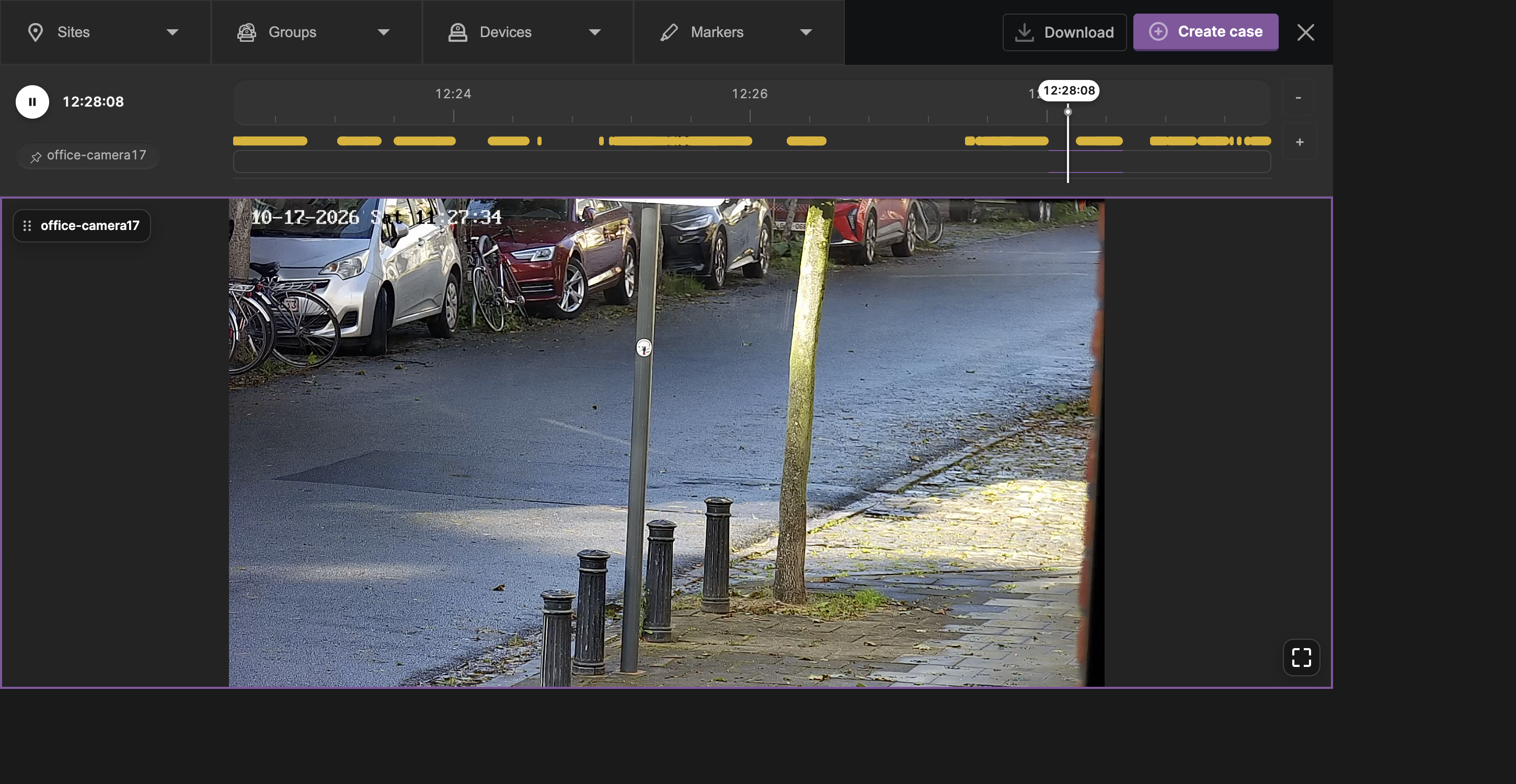Click the camera video feed
Image resolution: width=1516 pixels, height=784 pixels.
pyautogui.click(x=666, y=443)
